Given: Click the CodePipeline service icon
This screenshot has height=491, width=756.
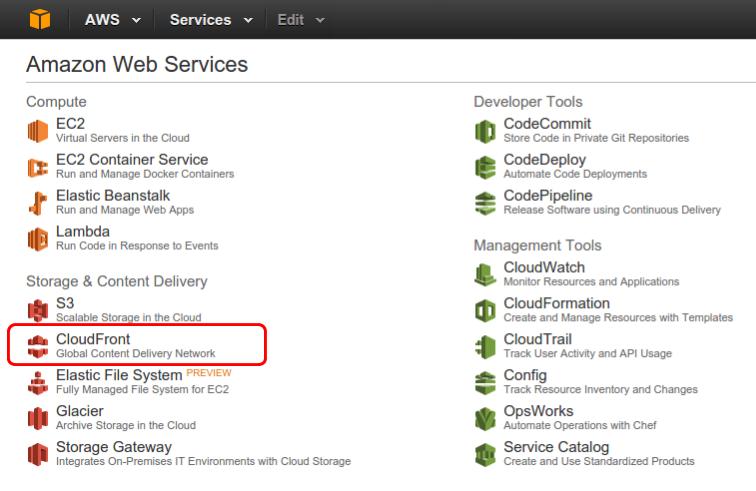Looking at the screenshot, I should coord(485,203).
